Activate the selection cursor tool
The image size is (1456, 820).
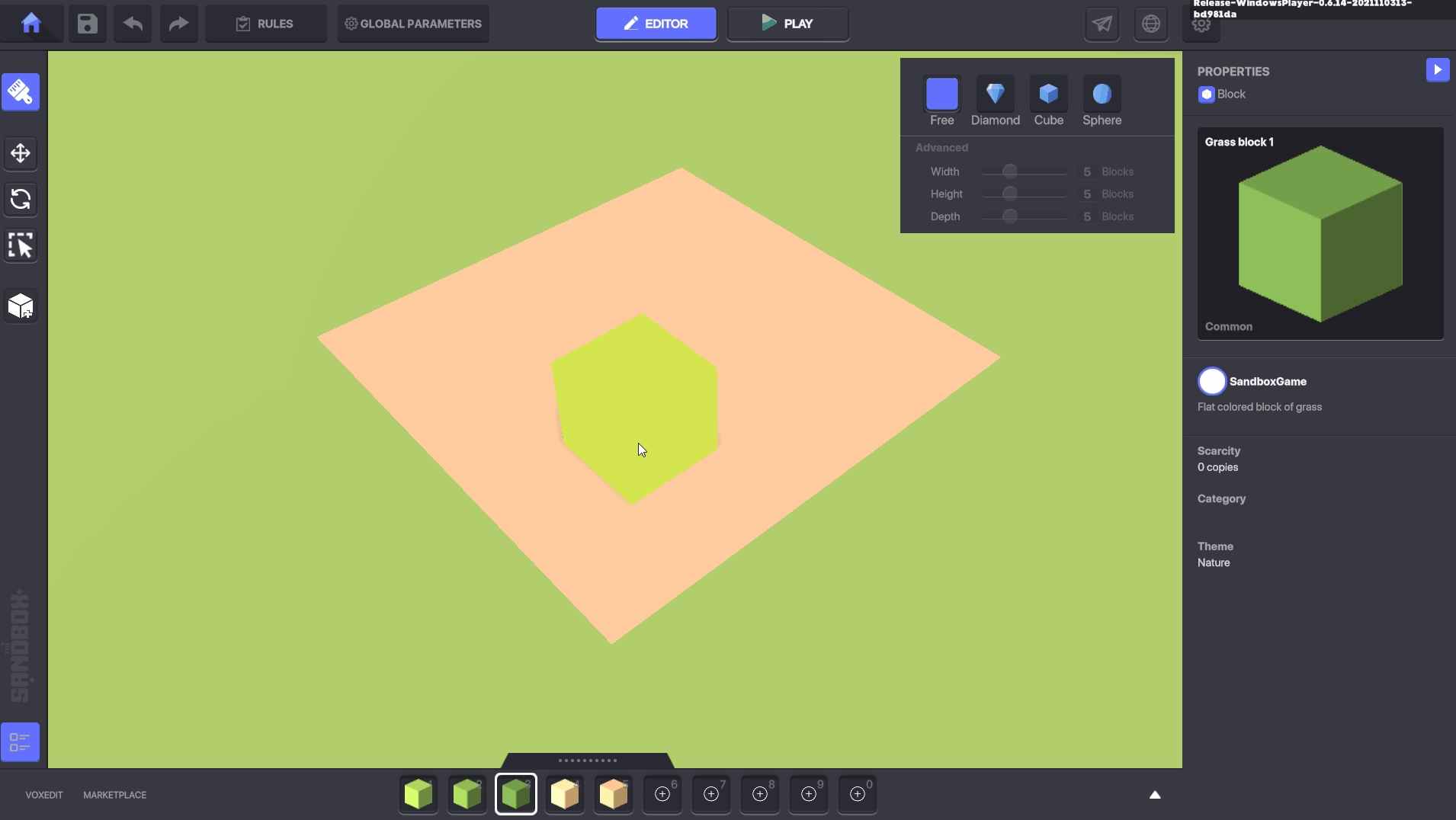(21, 245)
